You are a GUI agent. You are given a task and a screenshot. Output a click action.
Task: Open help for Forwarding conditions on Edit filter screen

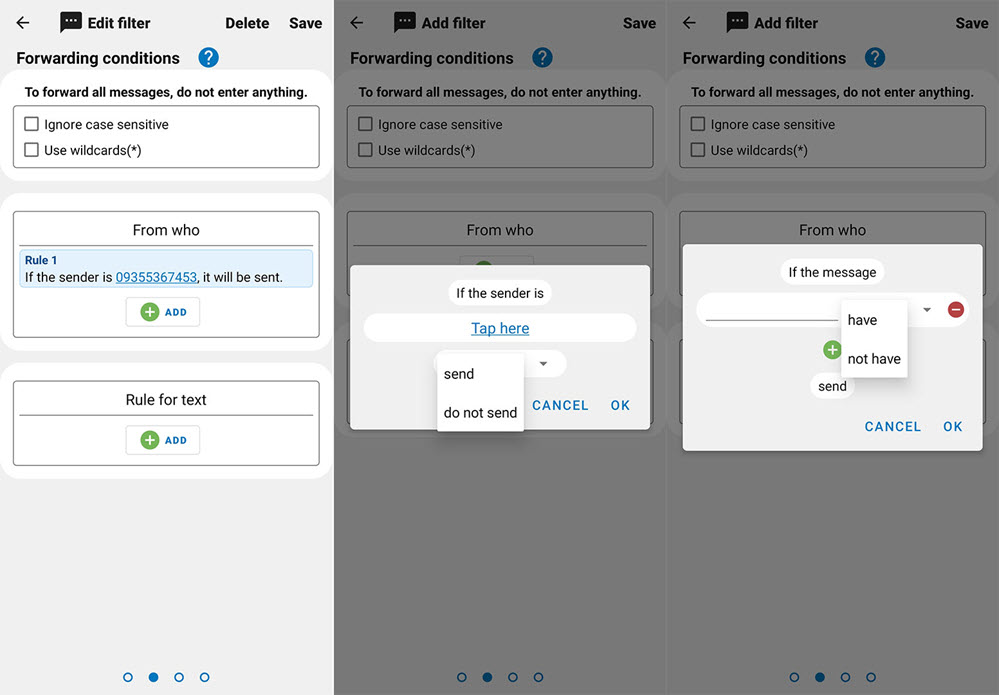(208, 58)
